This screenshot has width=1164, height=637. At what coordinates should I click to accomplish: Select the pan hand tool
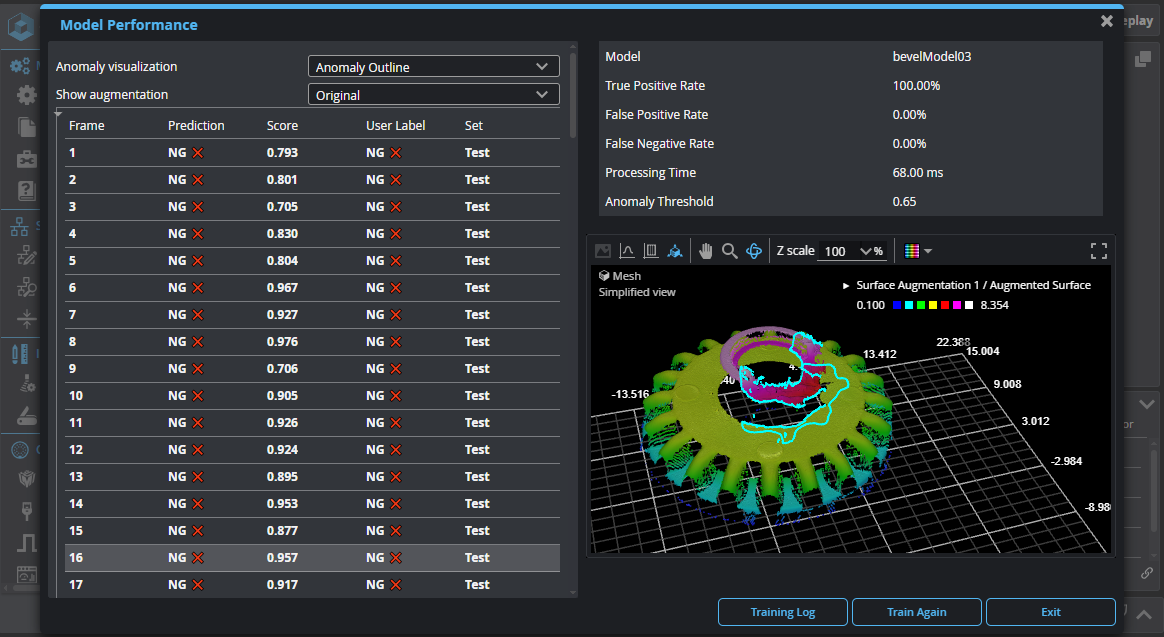tap(705, 251)
